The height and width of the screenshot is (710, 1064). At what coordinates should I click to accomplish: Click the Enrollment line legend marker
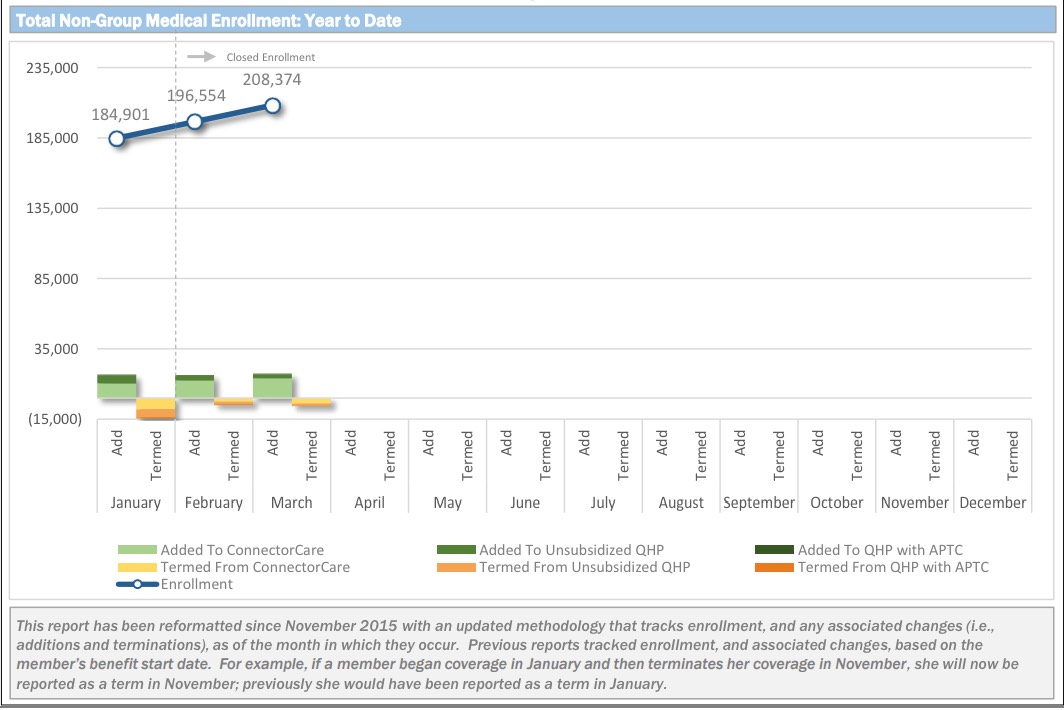point(138,584)
